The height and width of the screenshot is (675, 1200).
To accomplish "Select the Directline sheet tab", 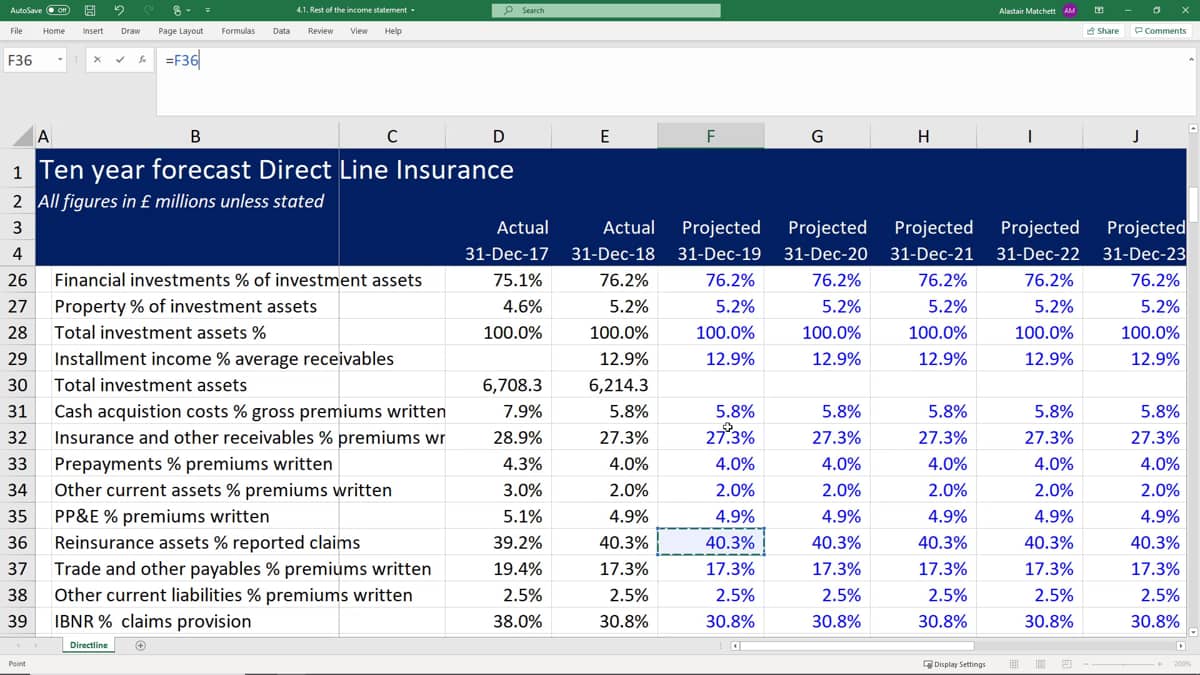I will click(x=89, y=645).
